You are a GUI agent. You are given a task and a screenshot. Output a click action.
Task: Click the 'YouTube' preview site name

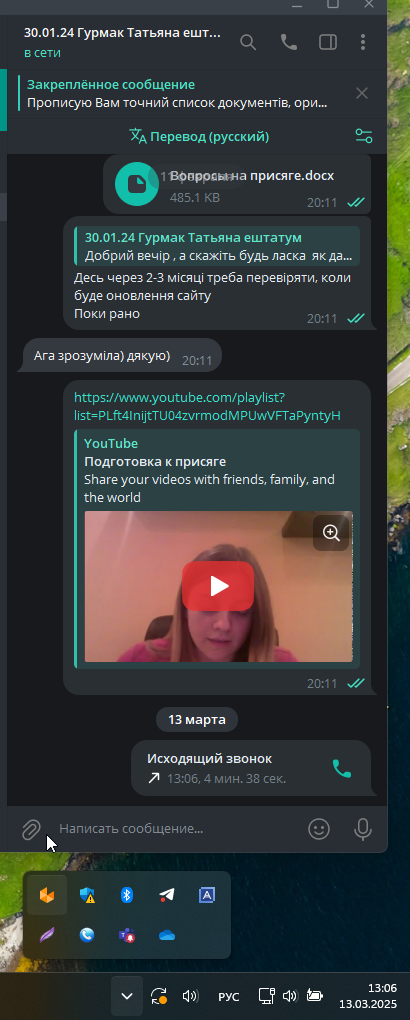111,444
